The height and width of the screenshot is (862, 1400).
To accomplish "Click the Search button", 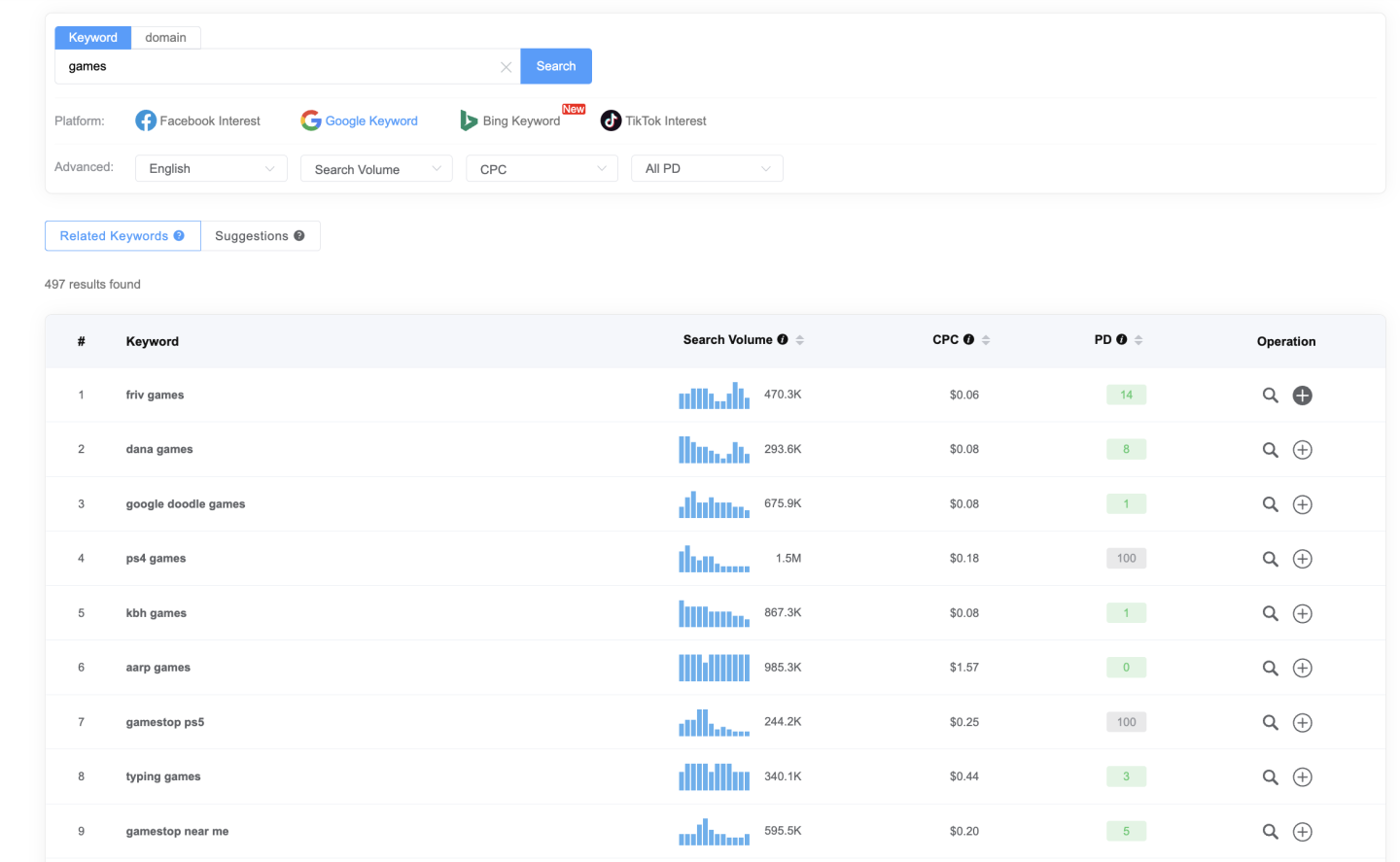I will point(555,66).
